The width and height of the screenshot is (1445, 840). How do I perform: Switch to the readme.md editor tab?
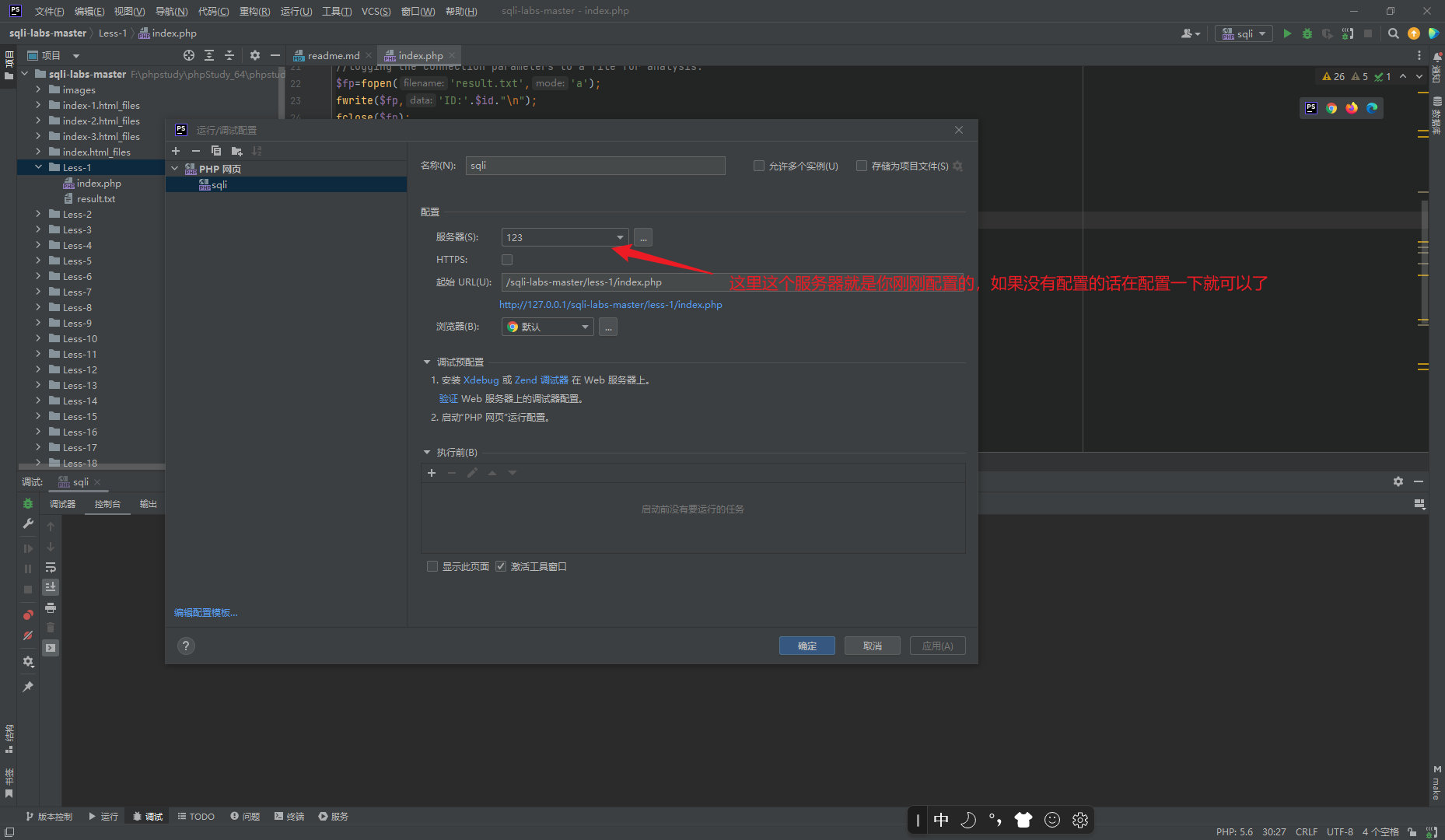point(333,55)
